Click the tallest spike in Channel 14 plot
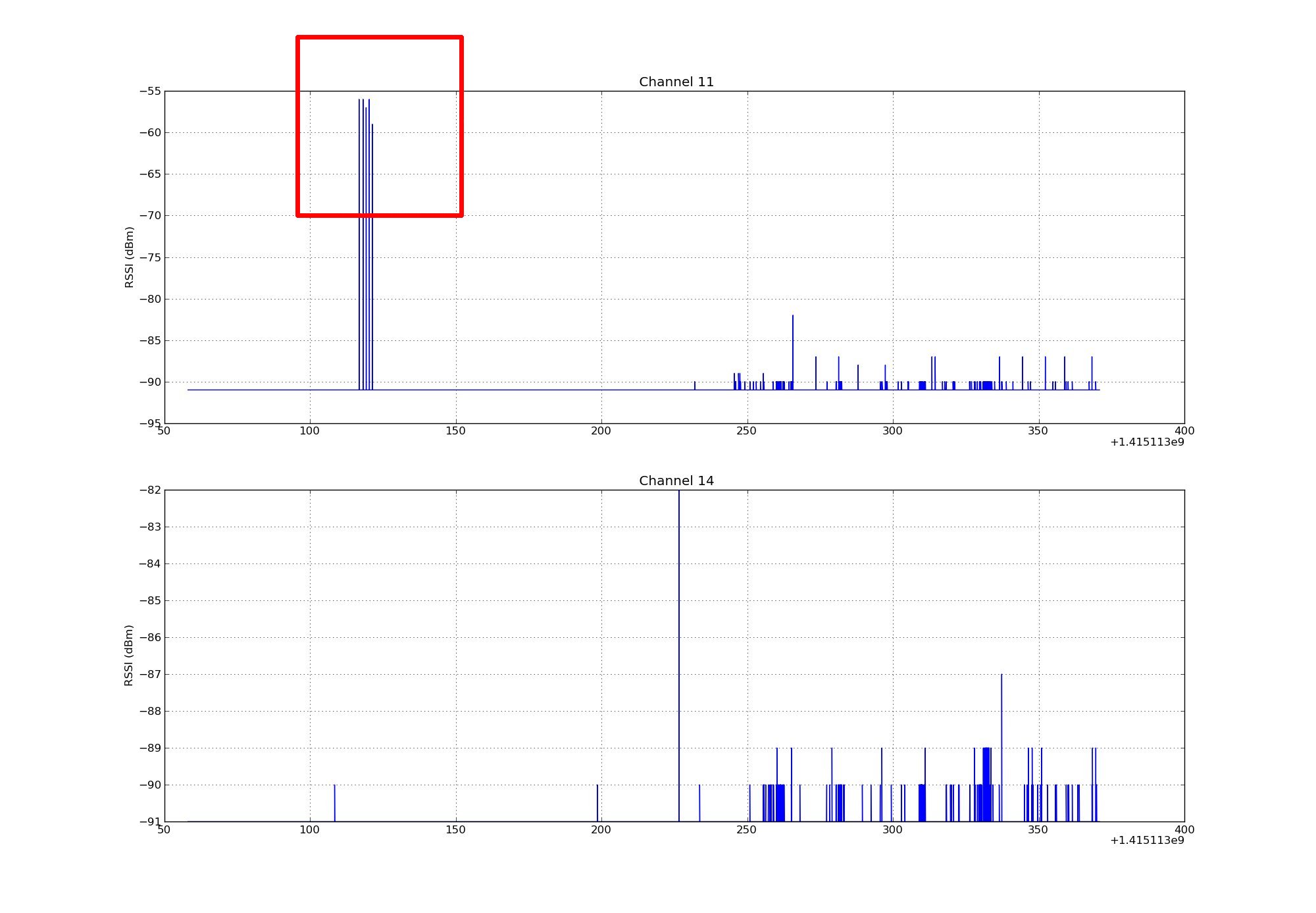 [679, 656]
